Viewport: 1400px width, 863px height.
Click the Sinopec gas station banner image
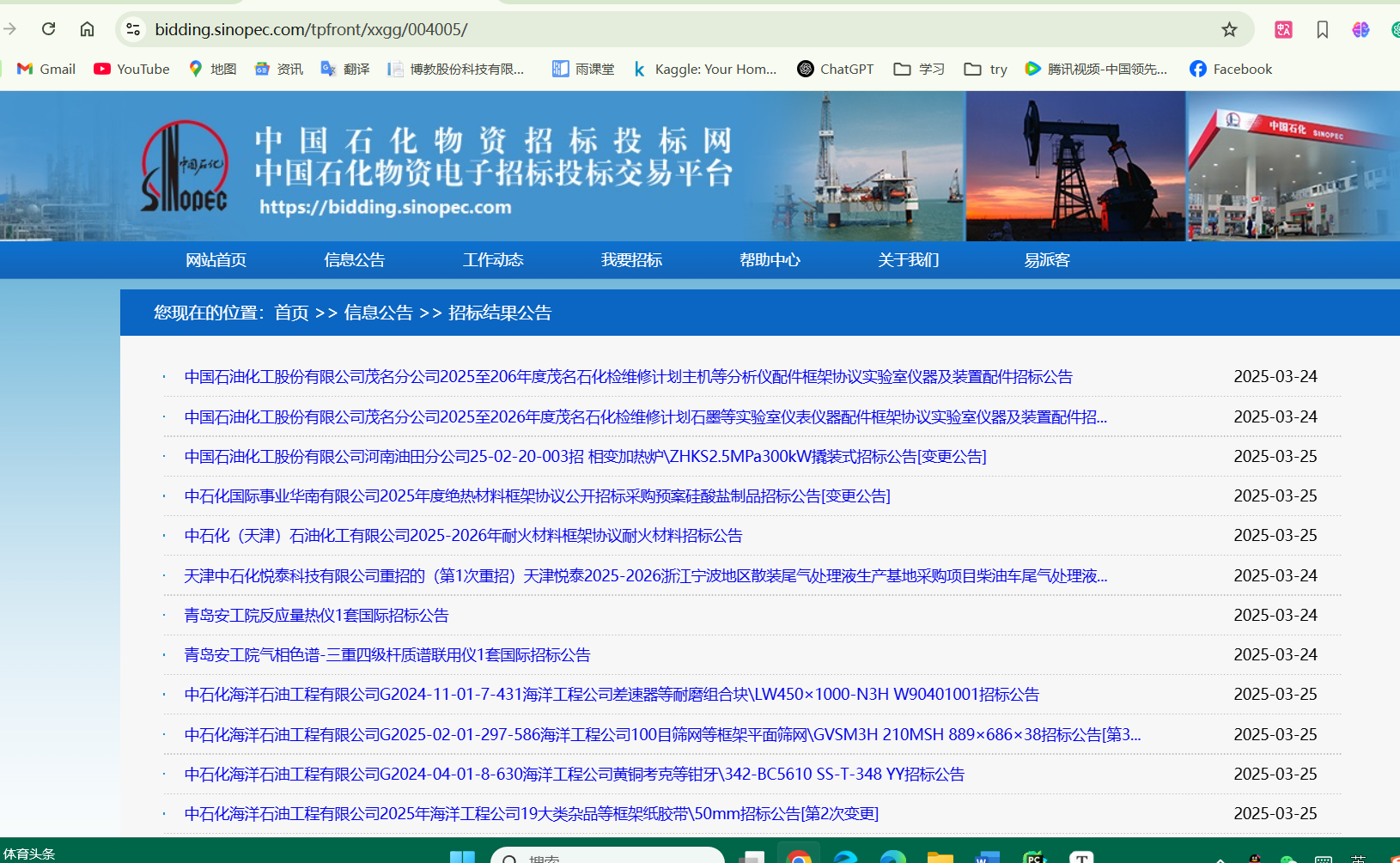1293,167
